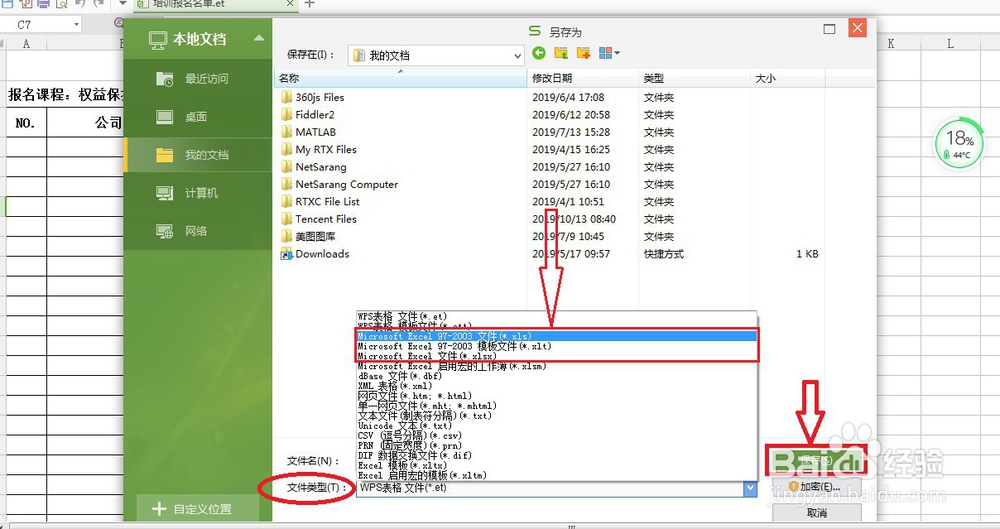
Task: Choose Microsoft Excel 97-2003 文件(*.xls)
Action: click(556, 336)
